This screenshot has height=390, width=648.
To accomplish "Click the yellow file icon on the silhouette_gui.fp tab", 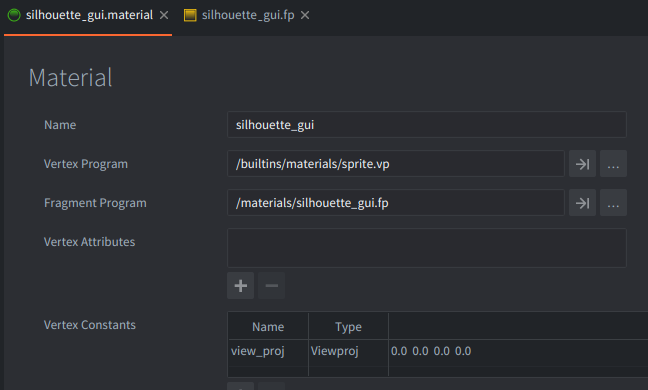I will [x=190, y=15].
